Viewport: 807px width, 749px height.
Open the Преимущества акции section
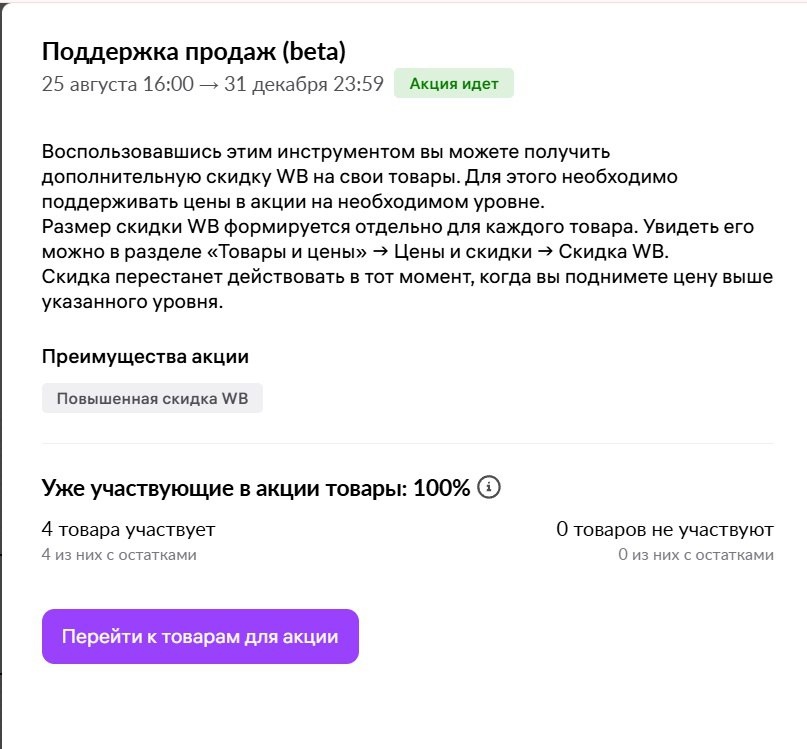point(145,356)
